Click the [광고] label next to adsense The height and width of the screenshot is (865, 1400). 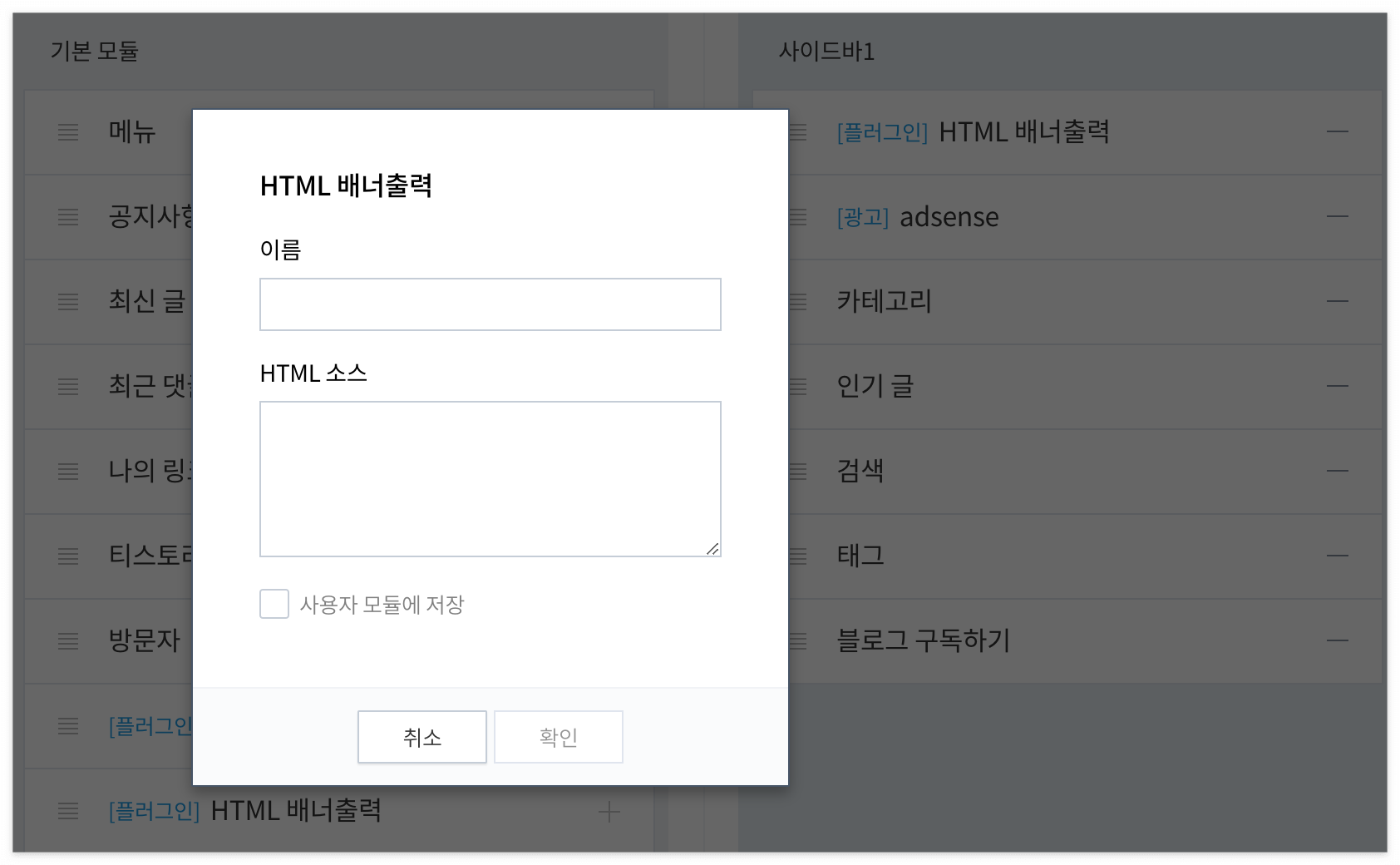pos(862,217)
